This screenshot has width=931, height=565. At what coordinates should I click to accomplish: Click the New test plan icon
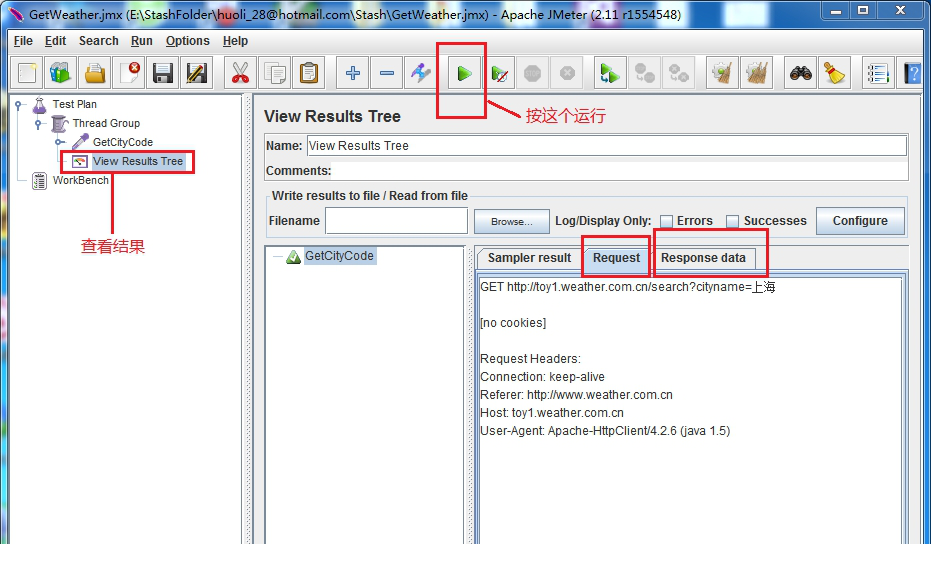point(27,73)
